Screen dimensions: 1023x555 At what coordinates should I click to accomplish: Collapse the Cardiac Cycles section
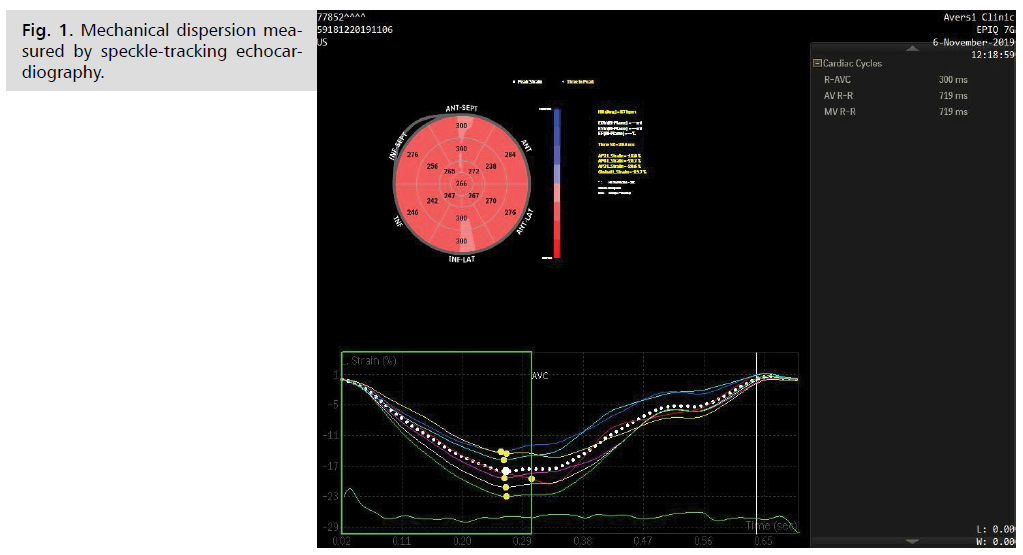click(x=816, y=63)
